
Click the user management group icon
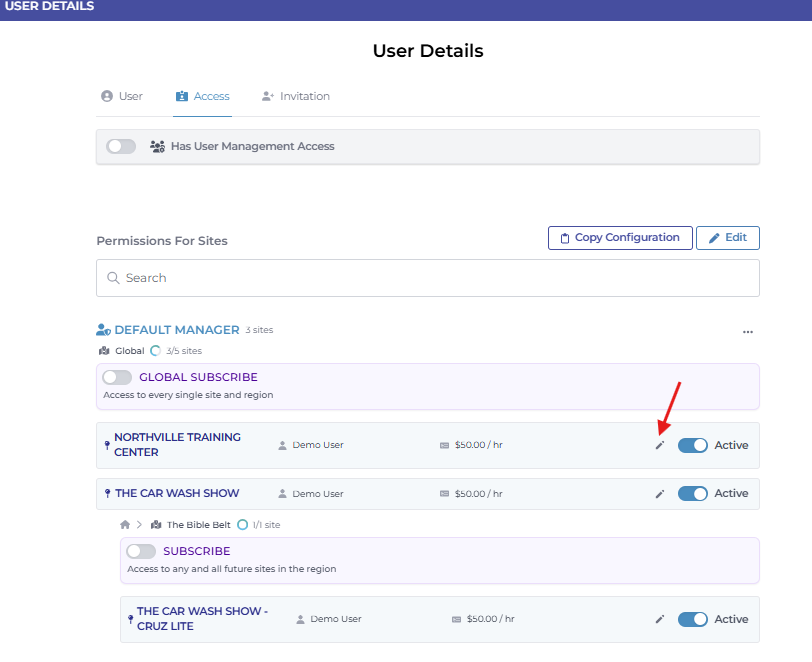[x=157, y=146]
